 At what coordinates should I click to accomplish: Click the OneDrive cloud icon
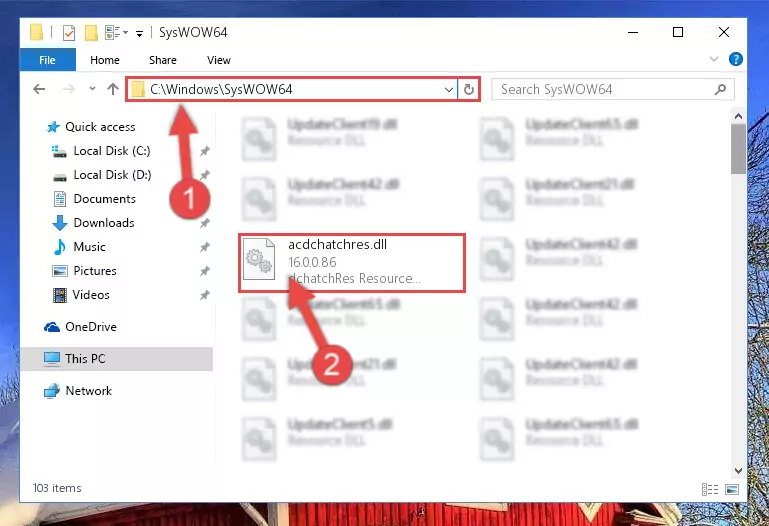coord(51,327)
